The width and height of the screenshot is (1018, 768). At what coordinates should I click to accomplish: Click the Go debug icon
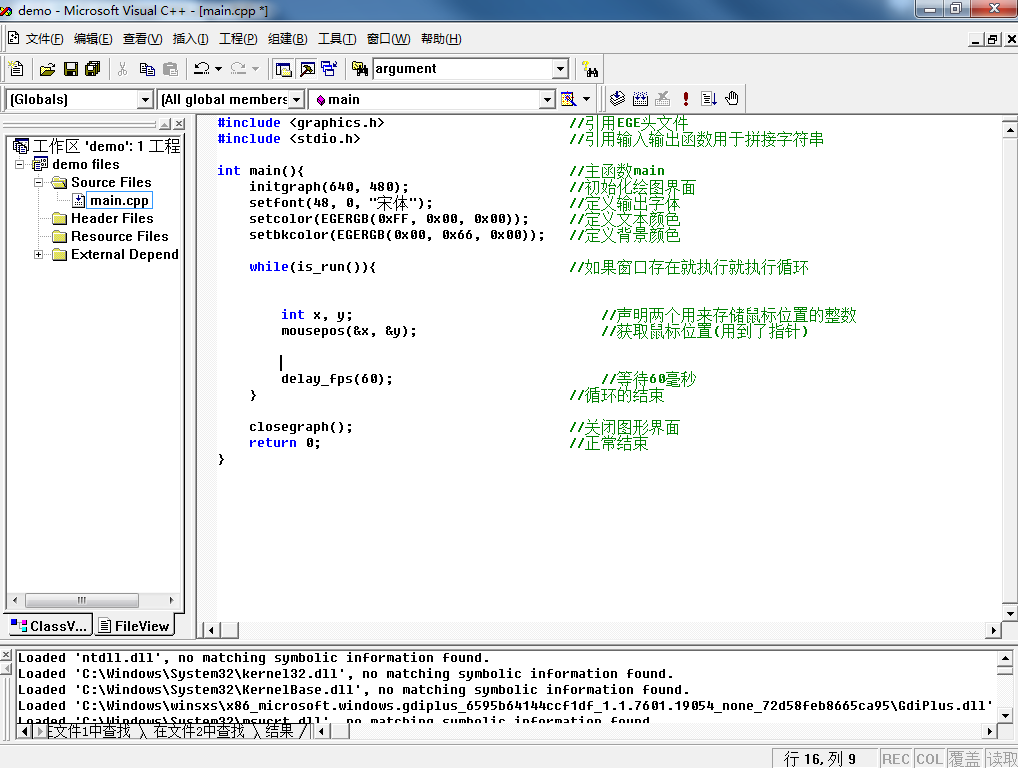pos(709,98)
